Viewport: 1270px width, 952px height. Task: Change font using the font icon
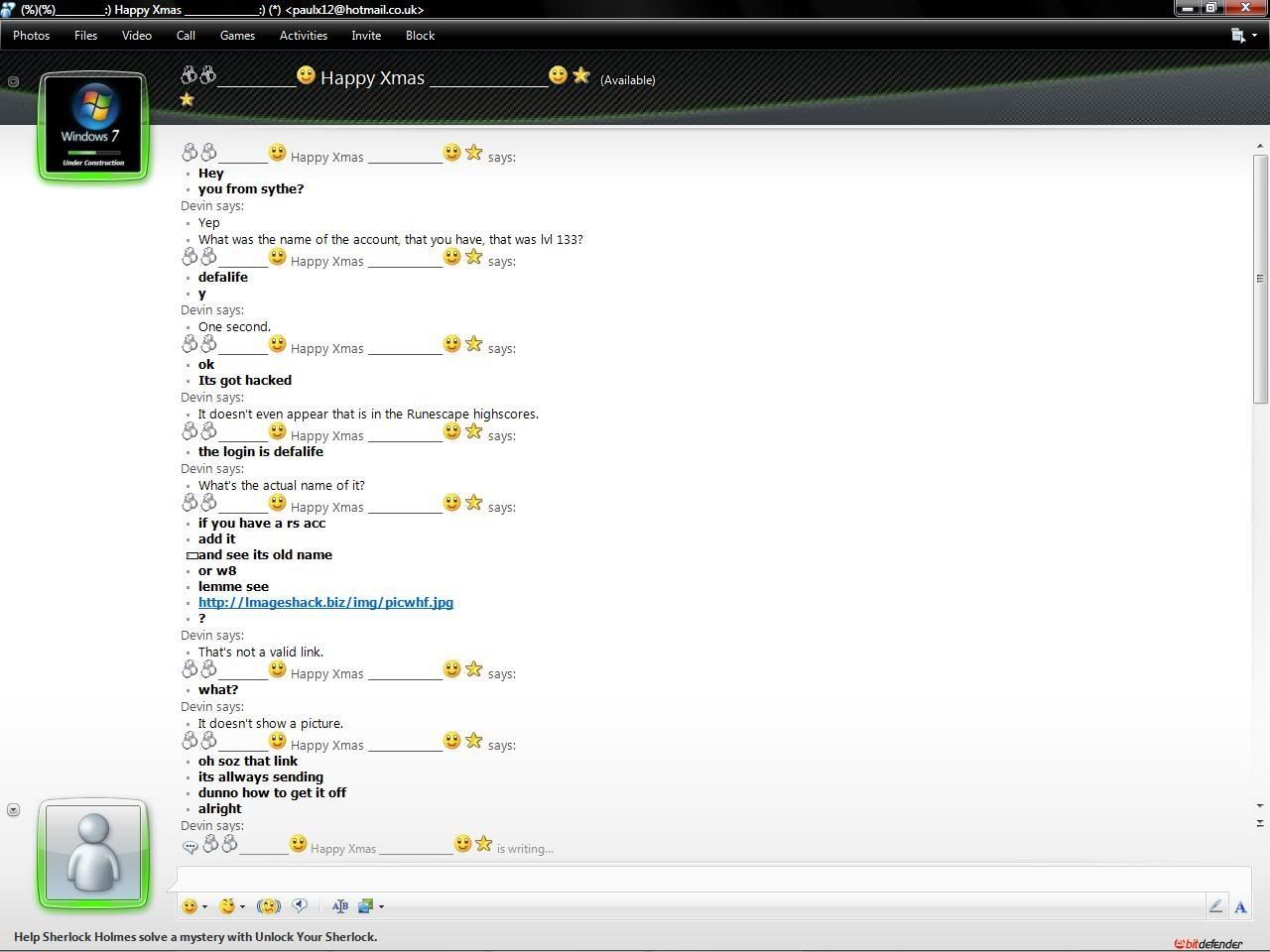[339, 905]
